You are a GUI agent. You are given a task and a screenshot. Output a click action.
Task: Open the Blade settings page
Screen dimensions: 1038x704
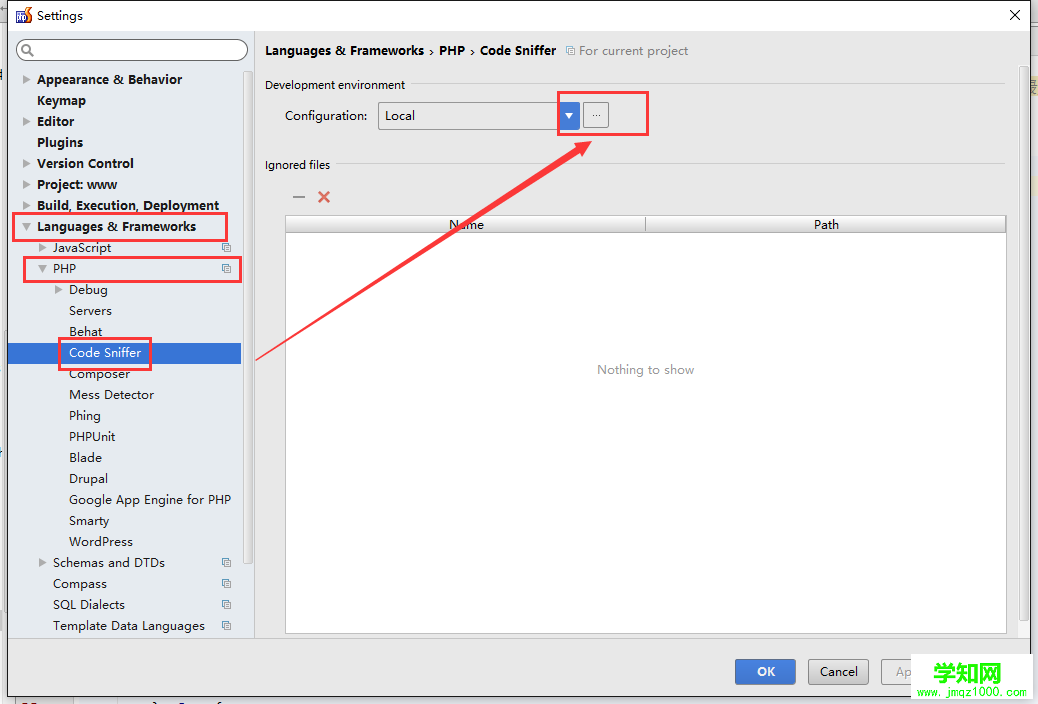85,458
